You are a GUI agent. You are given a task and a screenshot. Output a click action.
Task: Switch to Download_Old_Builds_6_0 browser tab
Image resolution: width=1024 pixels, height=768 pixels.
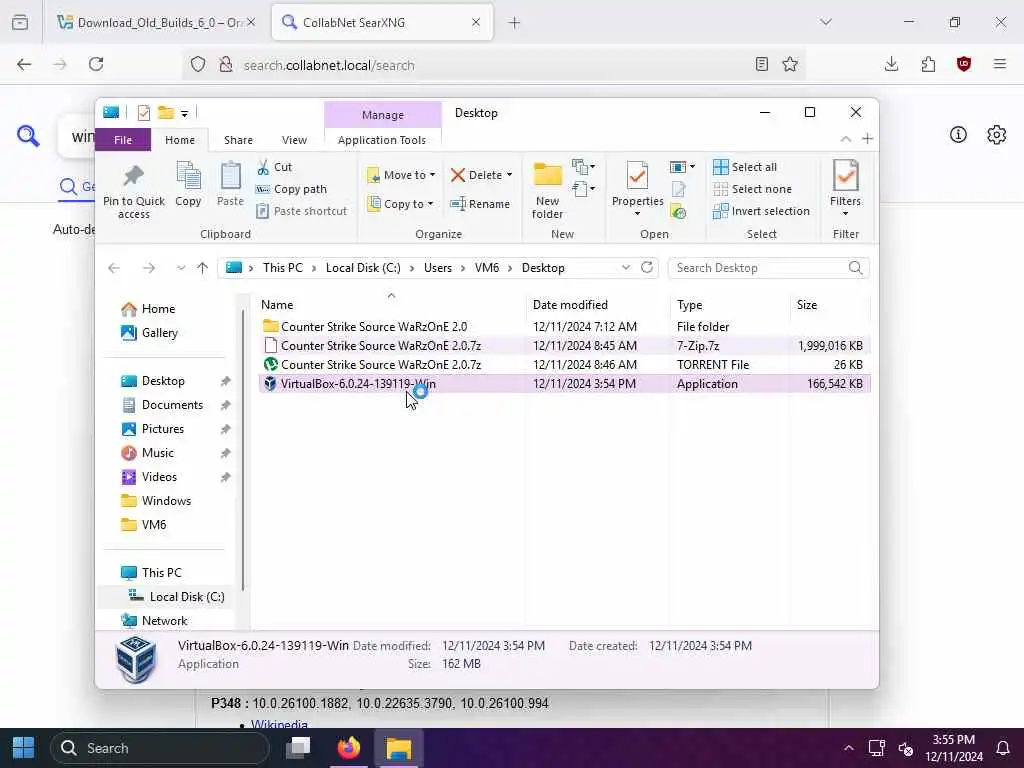155,23
